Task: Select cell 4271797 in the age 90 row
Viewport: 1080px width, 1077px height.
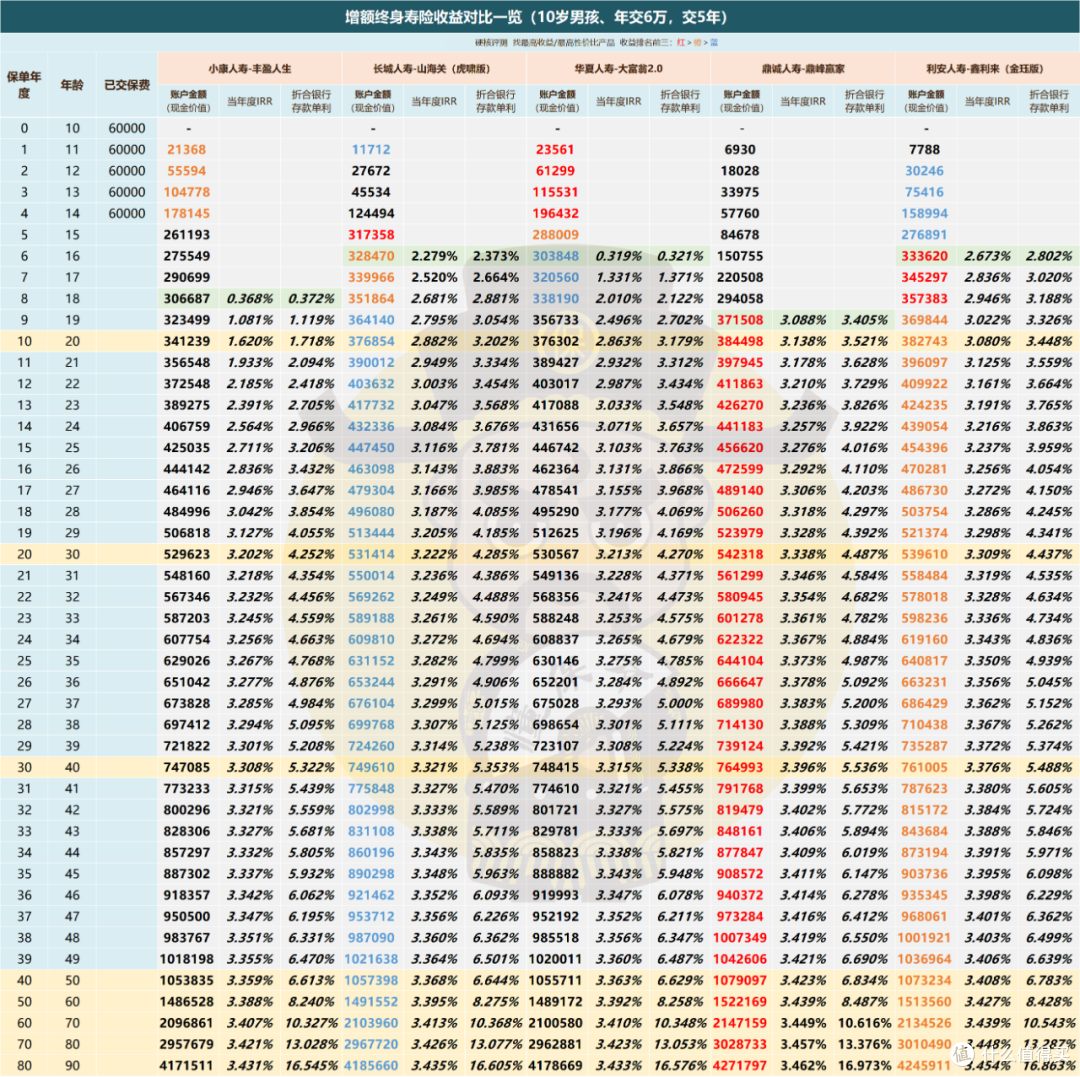Action: pos(740,1065)
